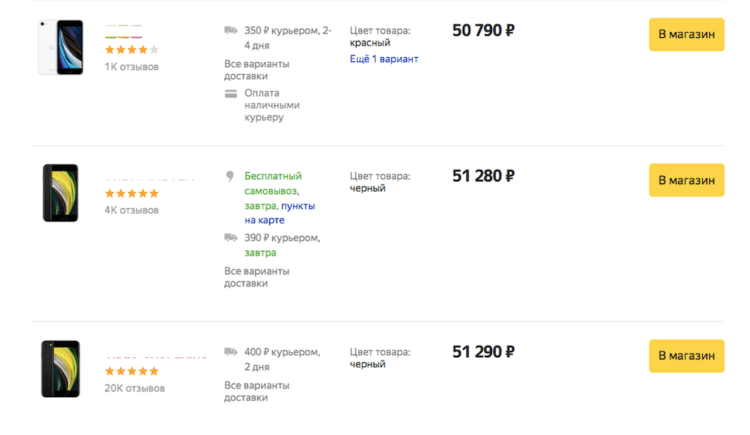Screen dimensions: 750x435
Task: Open the 20К отзывов reviews link
Action: [134, 388]
